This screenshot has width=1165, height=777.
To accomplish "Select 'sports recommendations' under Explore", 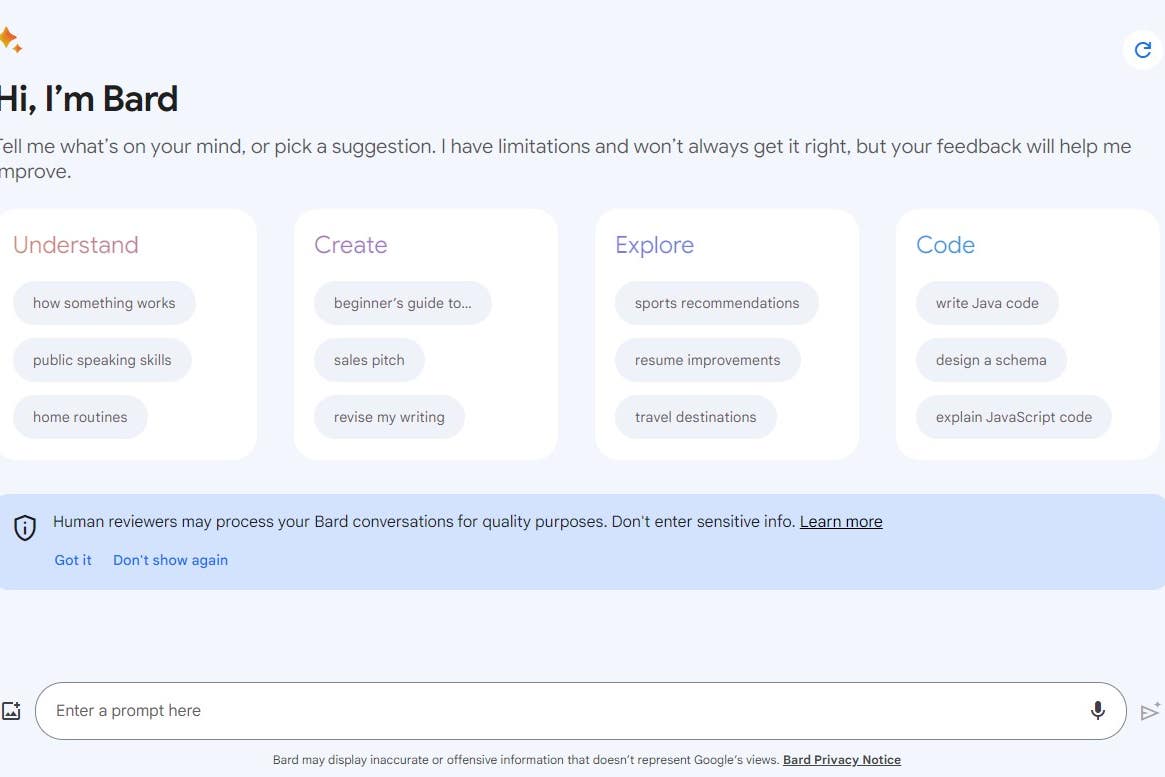I will (716, 302).
